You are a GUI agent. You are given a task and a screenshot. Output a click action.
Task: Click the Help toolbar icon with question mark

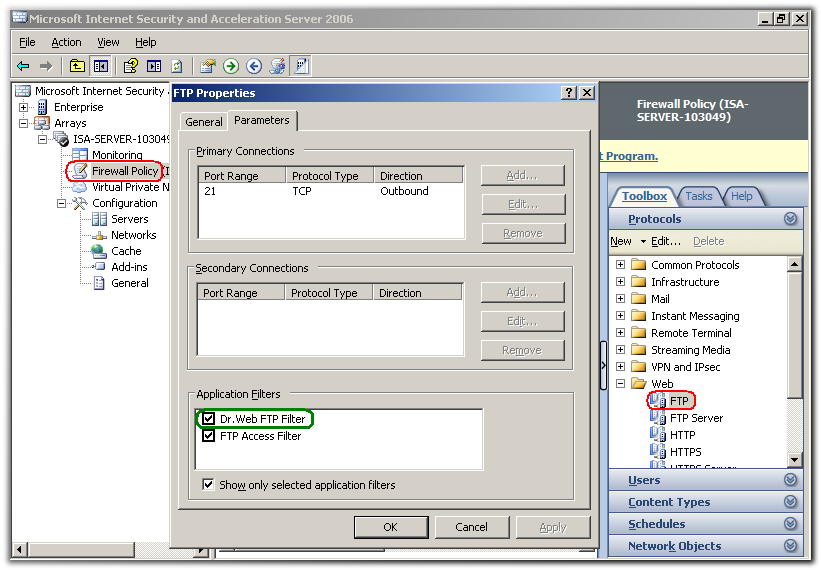[130, 66]
